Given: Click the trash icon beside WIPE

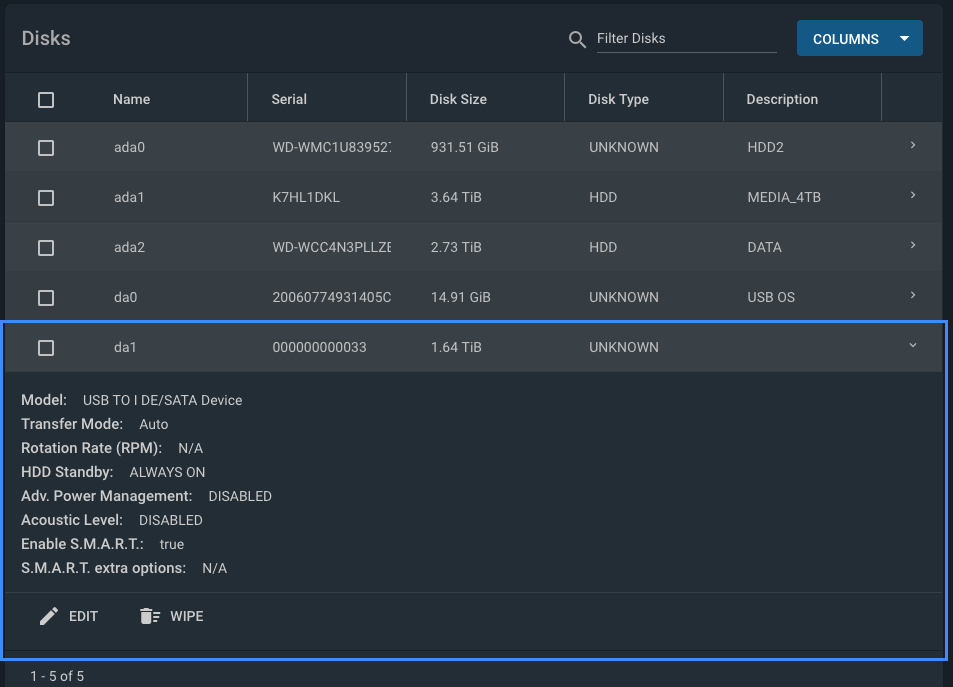Looking at the screenshot, I should [150, 616].
